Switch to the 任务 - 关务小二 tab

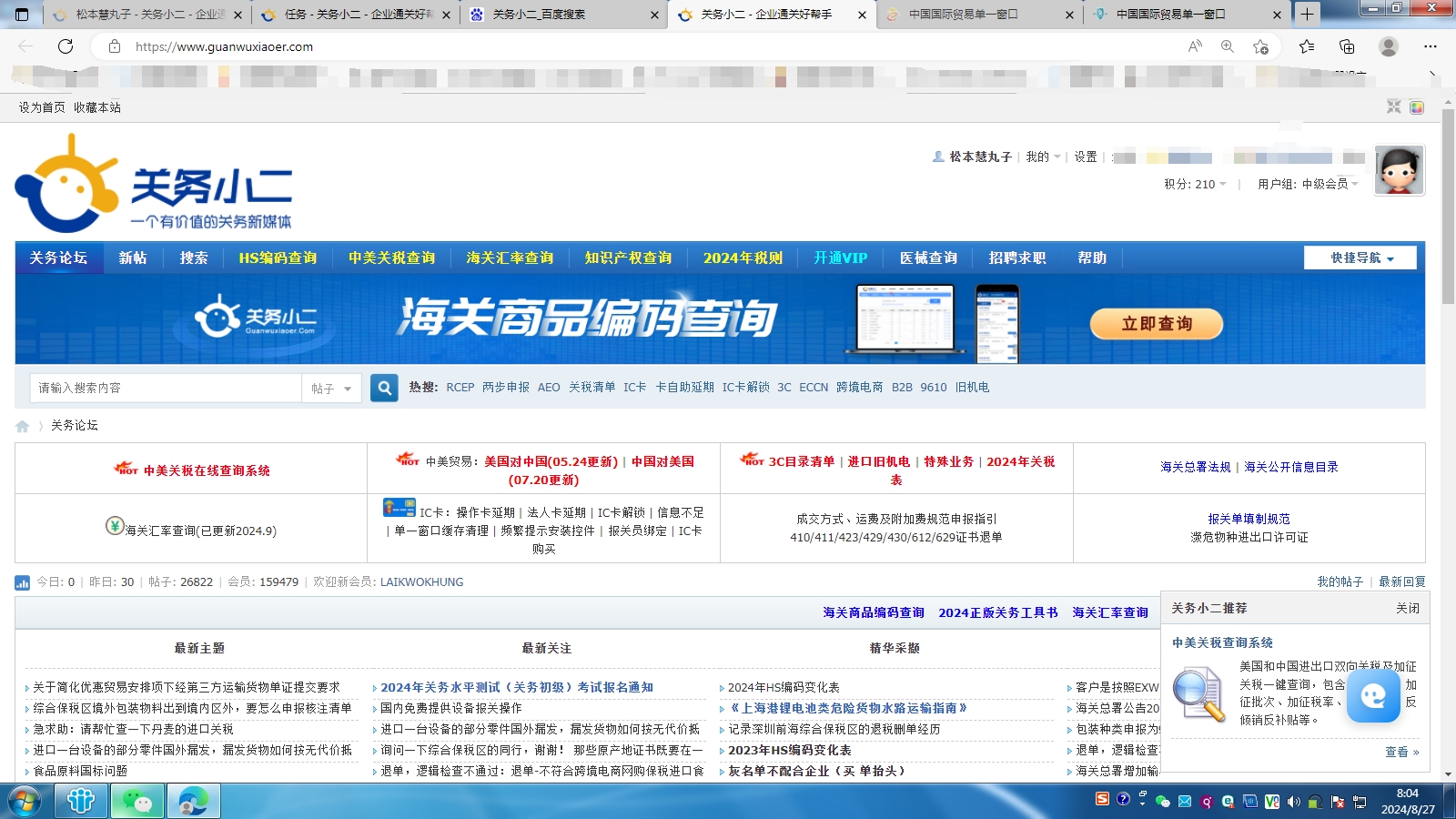click(x=356, y=15)
